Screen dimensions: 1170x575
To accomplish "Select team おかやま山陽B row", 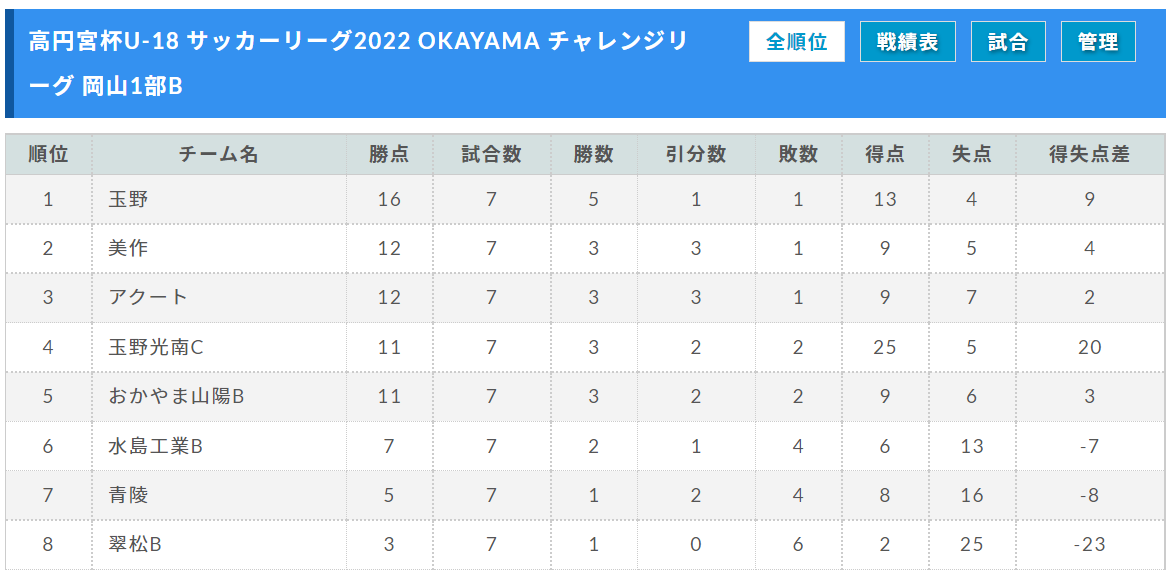I will (x=585, y=396).
